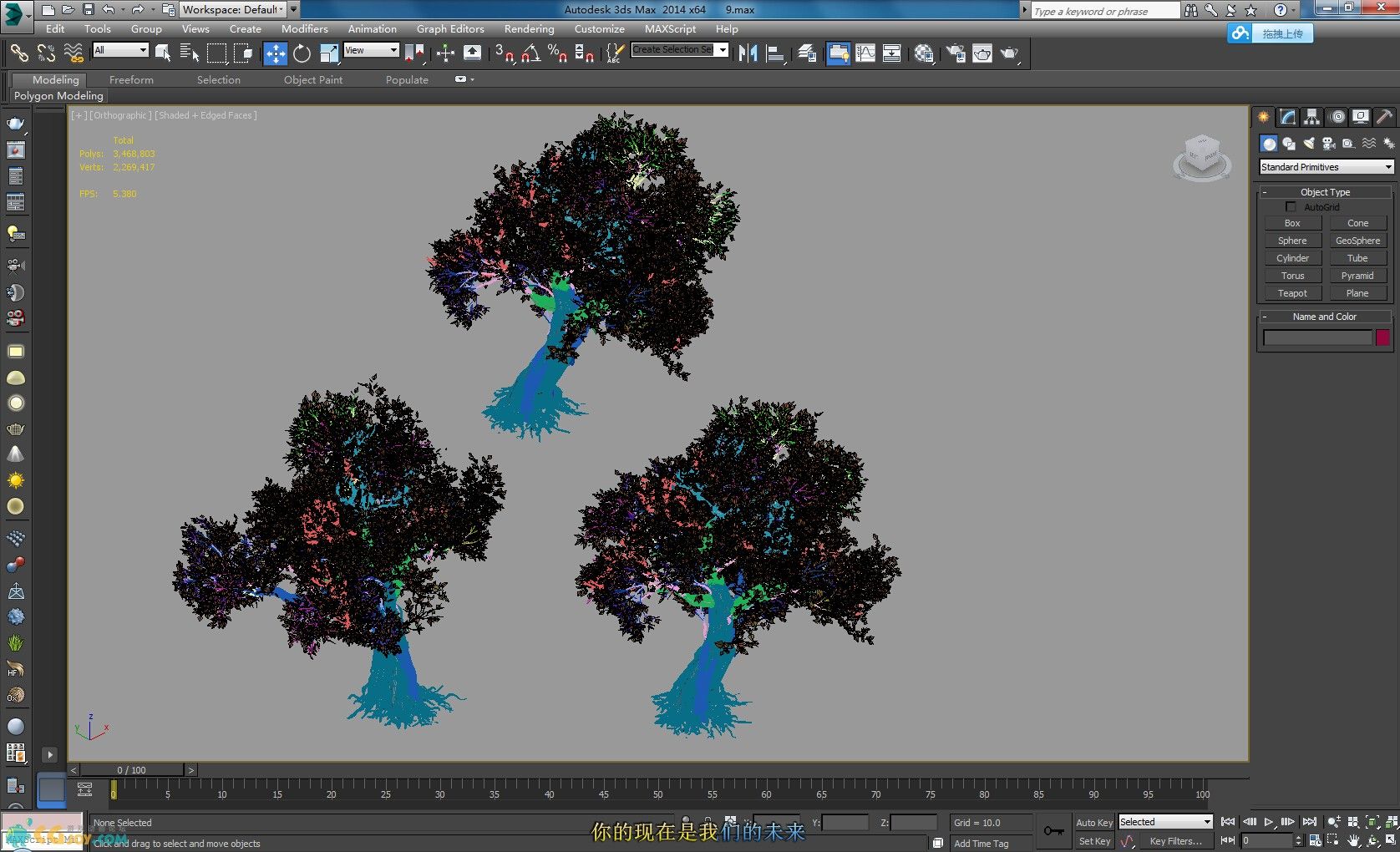Select the Select and Uniform Scale tool
Viewport: 1400px width, 852px height.
coord(329,53)
